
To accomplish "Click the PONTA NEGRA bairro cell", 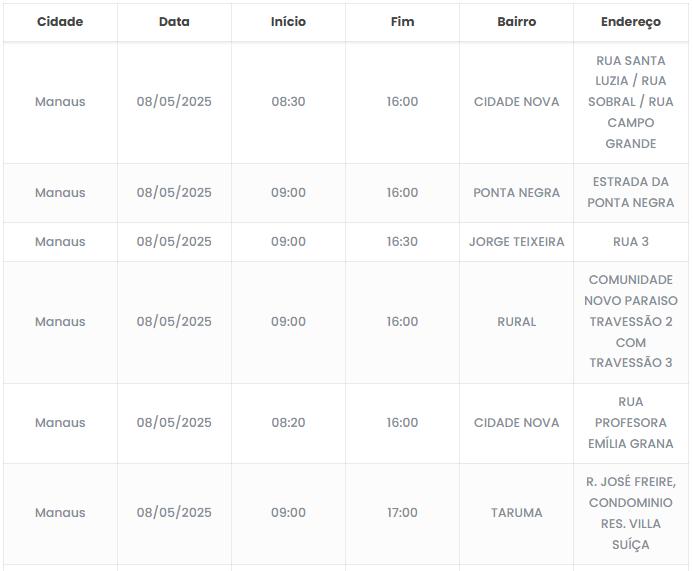I will point(516,193).
